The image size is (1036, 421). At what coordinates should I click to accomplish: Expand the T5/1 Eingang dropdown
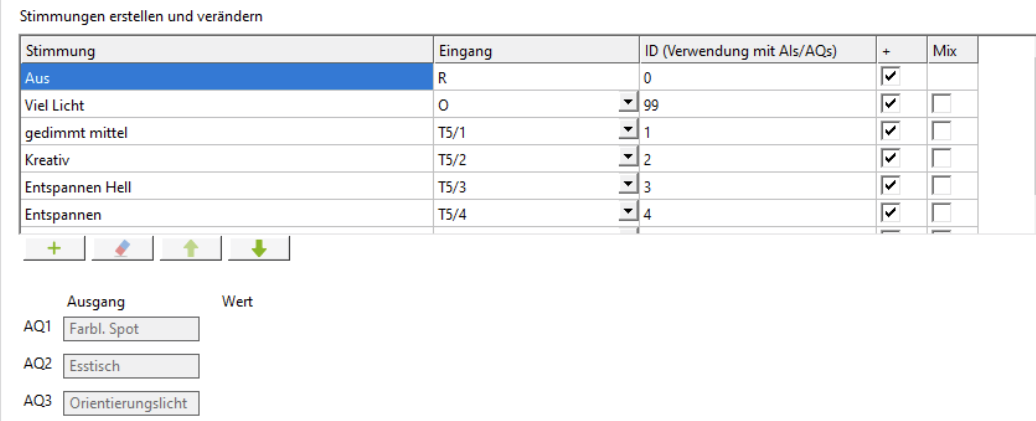pyautogui.click(x=627, y=131)
